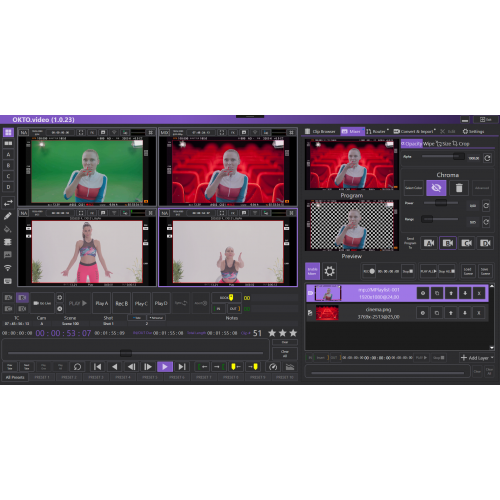The height and width of the screenshot is (500, 500).
Task: Move cinema.png layer up
Action: [451, 313]
